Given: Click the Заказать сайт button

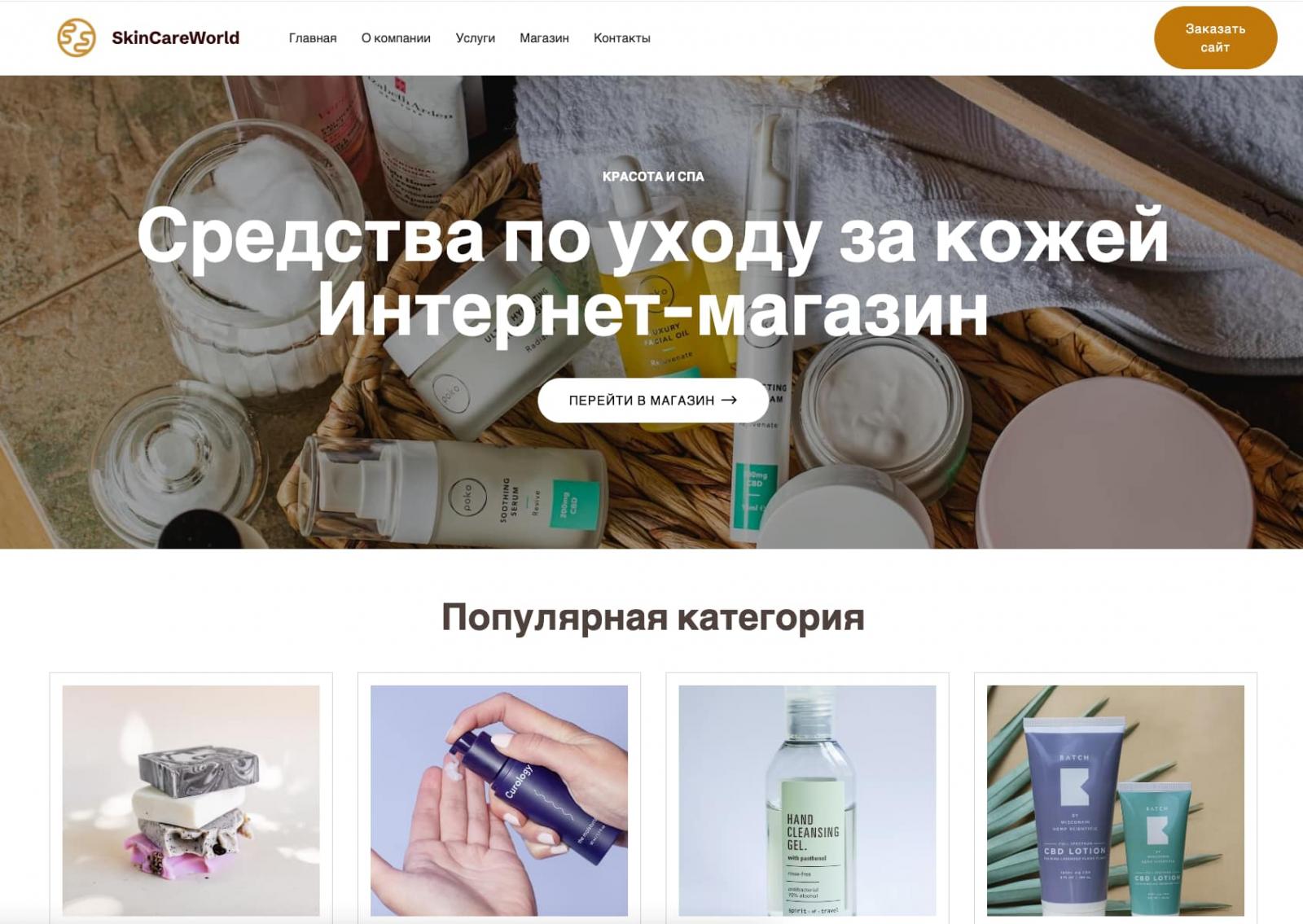Looking at the screenshot, I should [1215, 38].
